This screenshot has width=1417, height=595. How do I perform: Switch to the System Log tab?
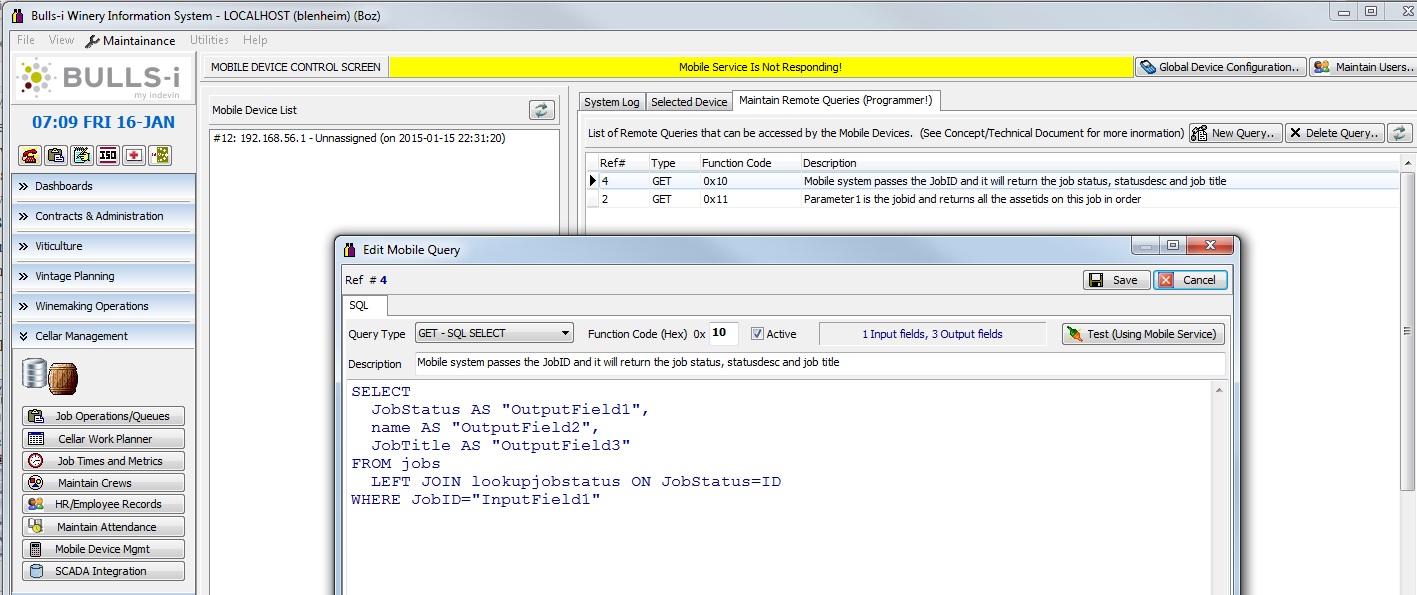[x=612, y=102]
